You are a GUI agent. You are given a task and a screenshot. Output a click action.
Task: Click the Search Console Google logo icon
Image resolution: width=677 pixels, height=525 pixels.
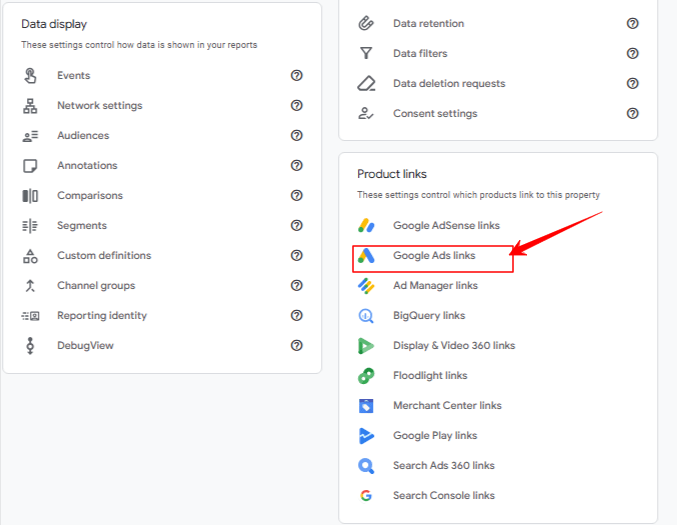[366, 496]
